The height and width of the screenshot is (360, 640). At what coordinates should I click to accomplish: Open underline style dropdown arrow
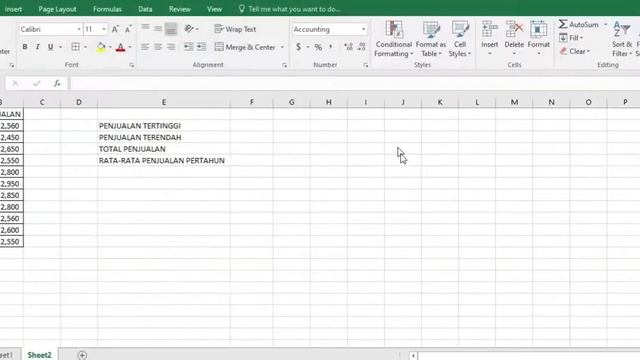[60, 47]
